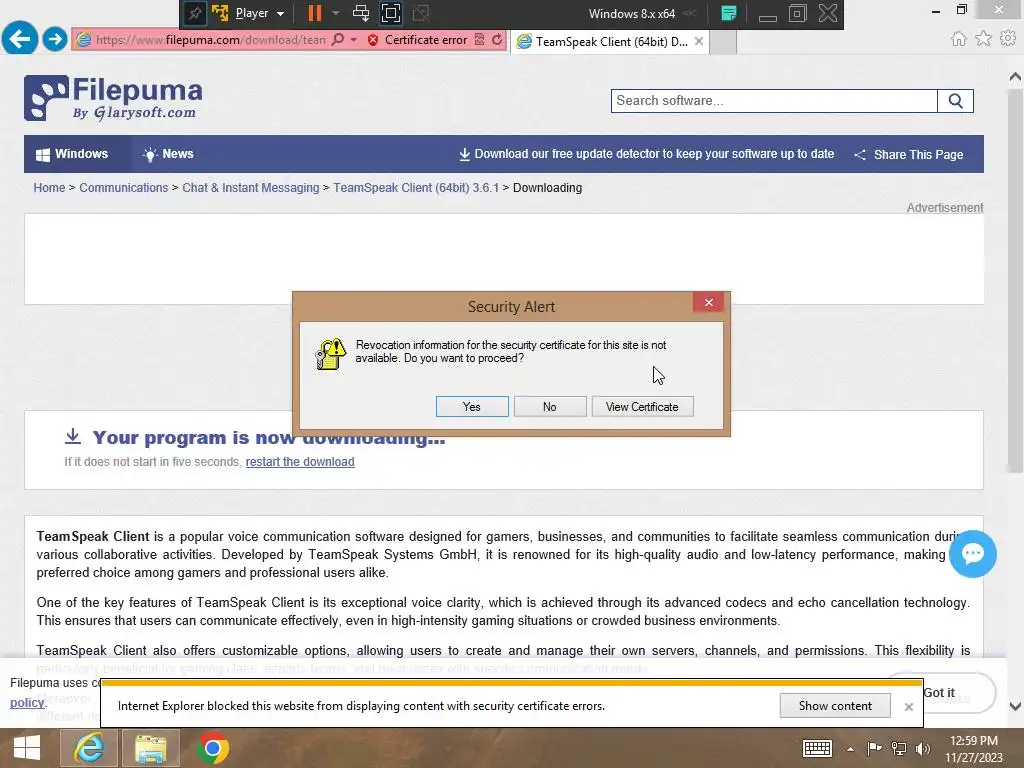The width and height of the screenshot is (1024, 768).
Task: Click the Refresh icon in address bar
Action: pos(497,40)
